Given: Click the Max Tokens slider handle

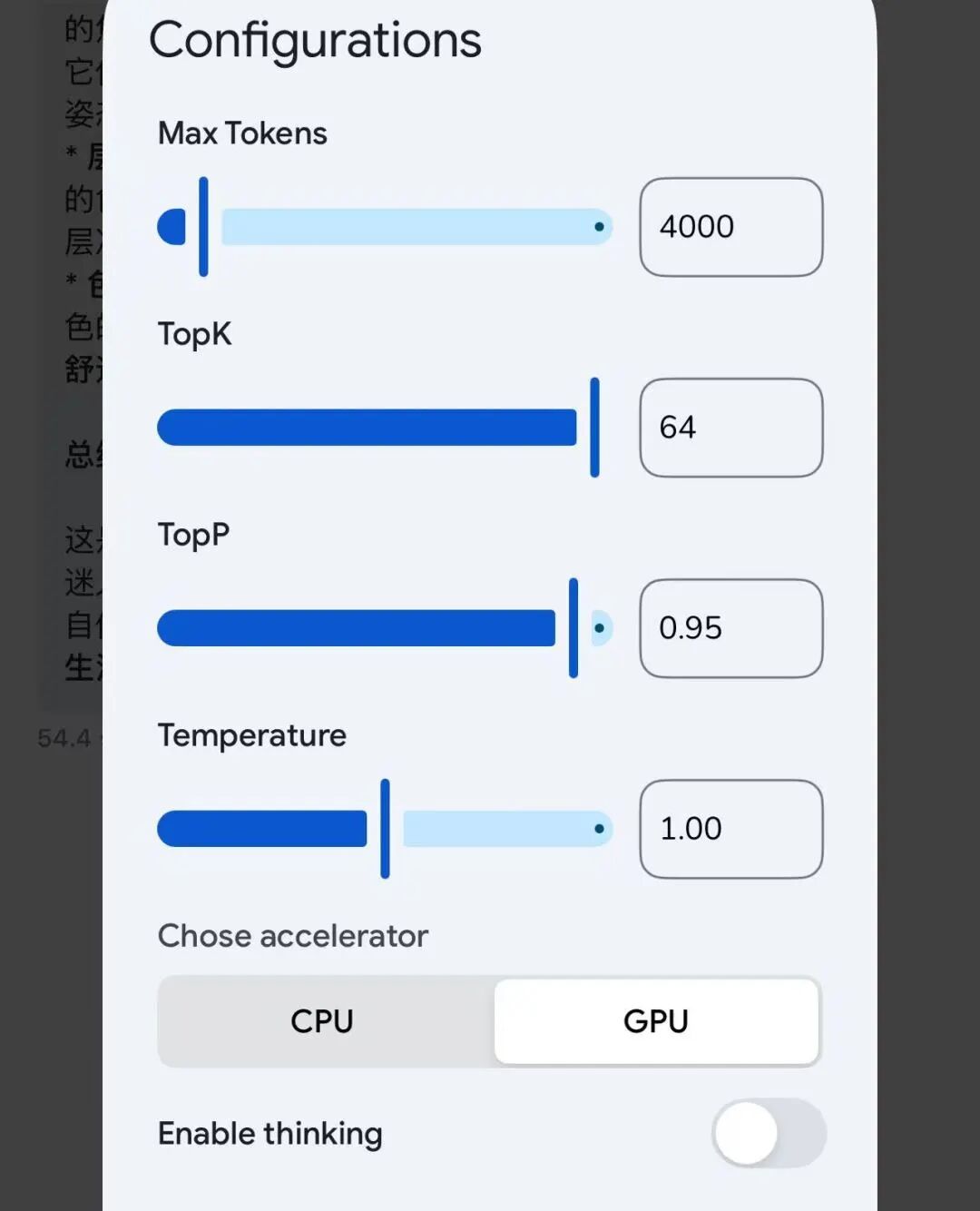Looking at the screenshot, I should tap(203, 227).
